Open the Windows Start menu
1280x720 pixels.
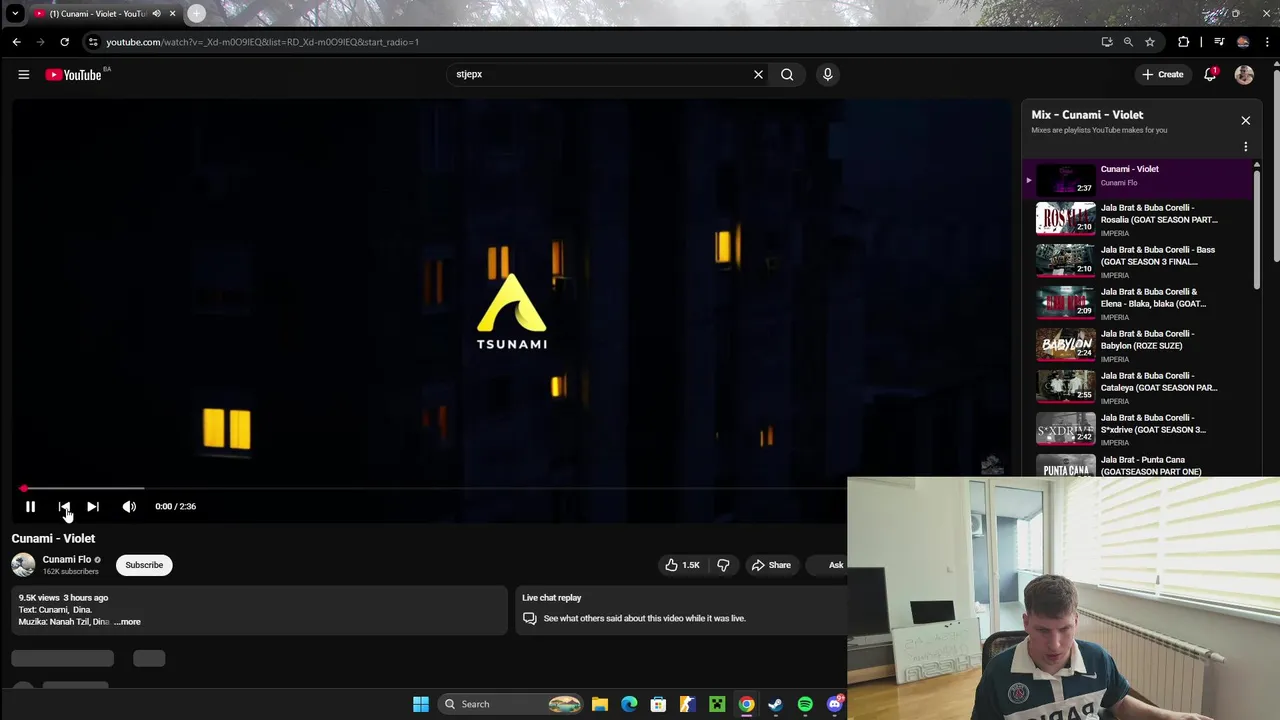click(x=421, y=704)
